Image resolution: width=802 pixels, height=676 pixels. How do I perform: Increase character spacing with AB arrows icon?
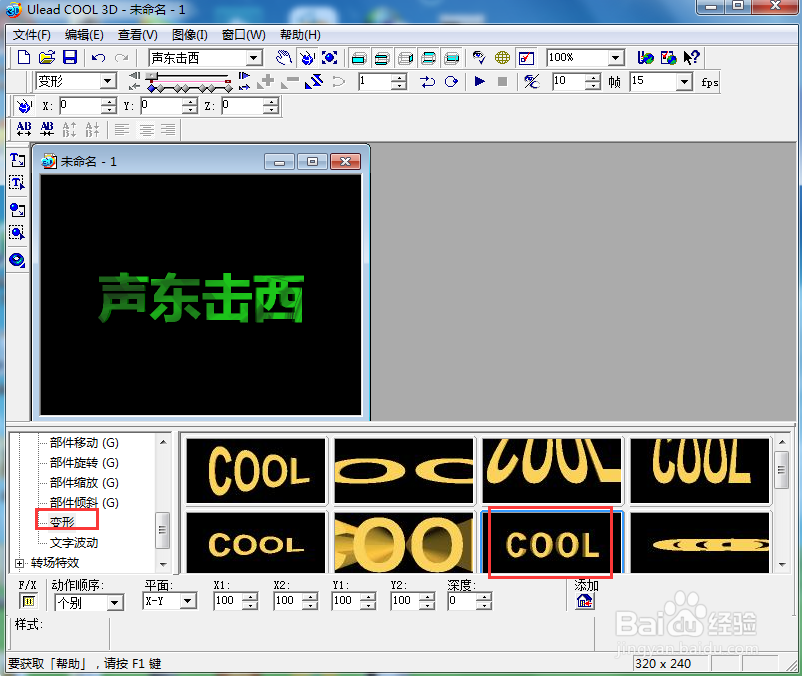(x=24, y=129)
